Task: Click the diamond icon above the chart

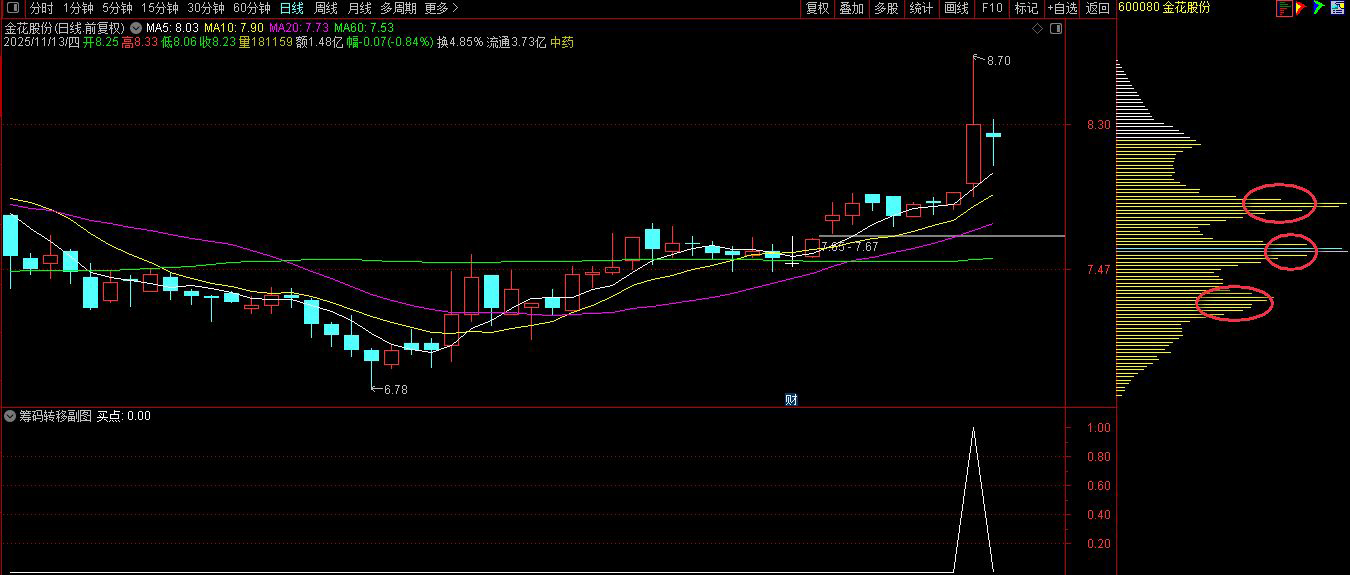Action: (x=1037, y=29)
